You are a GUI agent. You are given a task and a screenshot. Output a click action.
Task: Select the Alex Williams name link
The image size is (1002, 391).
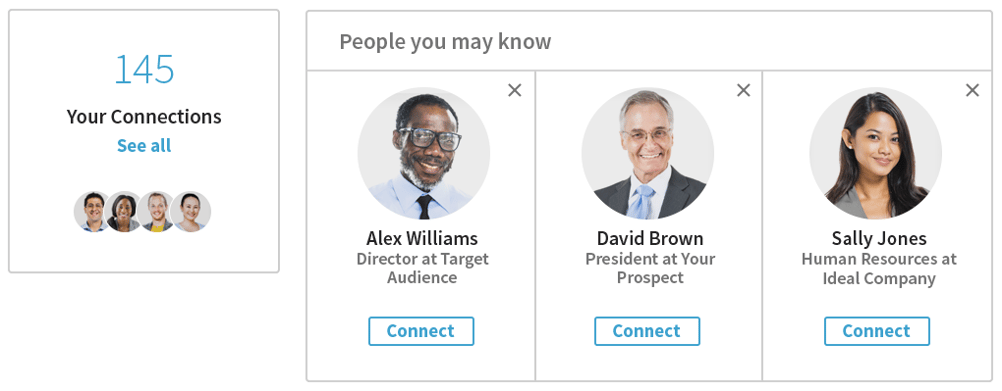(x=422, y=238)
